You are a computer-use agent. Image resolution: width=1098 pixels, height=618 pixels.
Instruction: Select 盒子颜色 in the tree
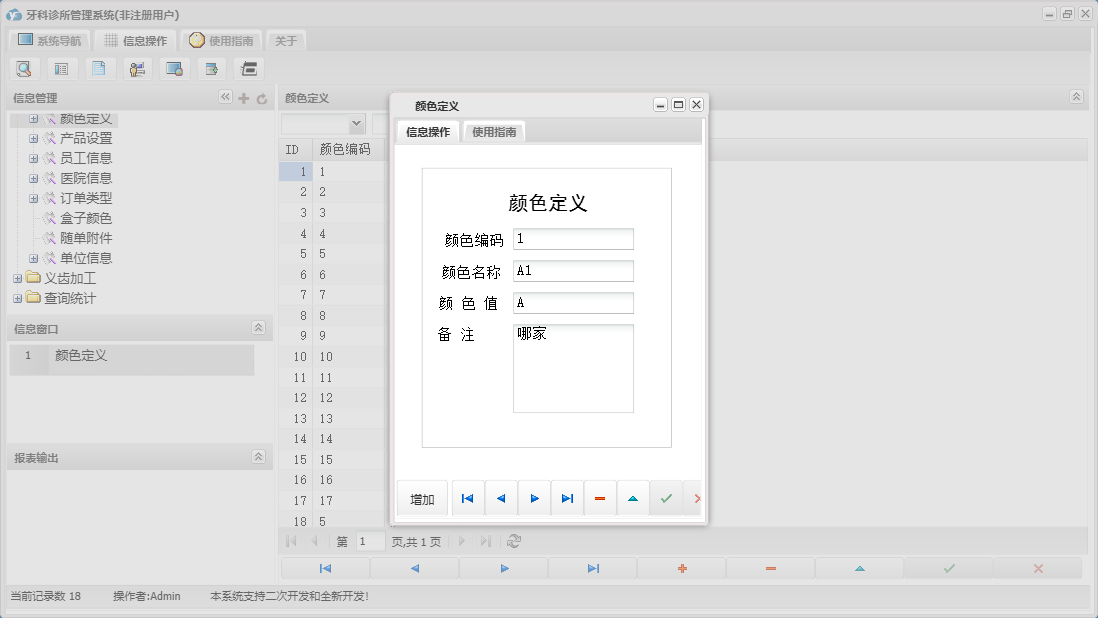coord(85,218)
